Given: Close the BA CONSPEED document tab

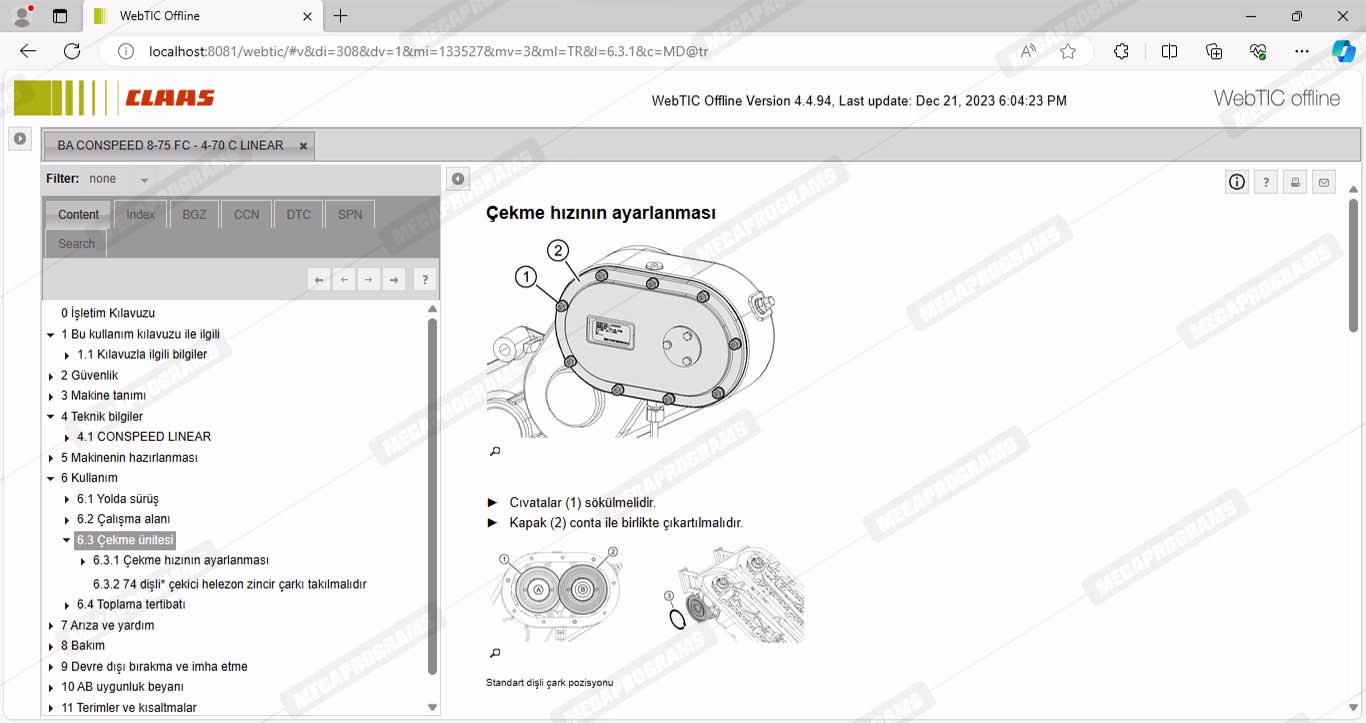Looking at the screenshot, I should click(x=304, y=146).
